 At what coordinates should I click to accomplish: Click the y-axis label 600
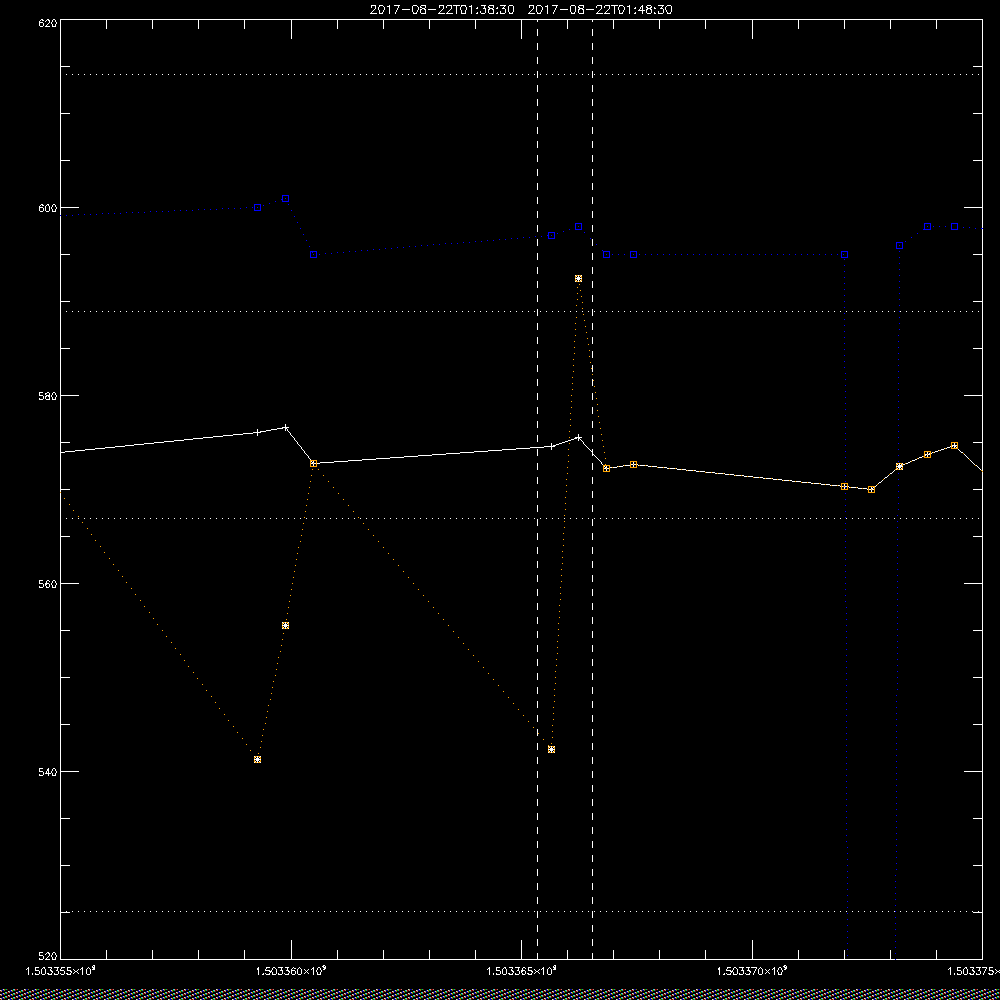coord(48,208)
